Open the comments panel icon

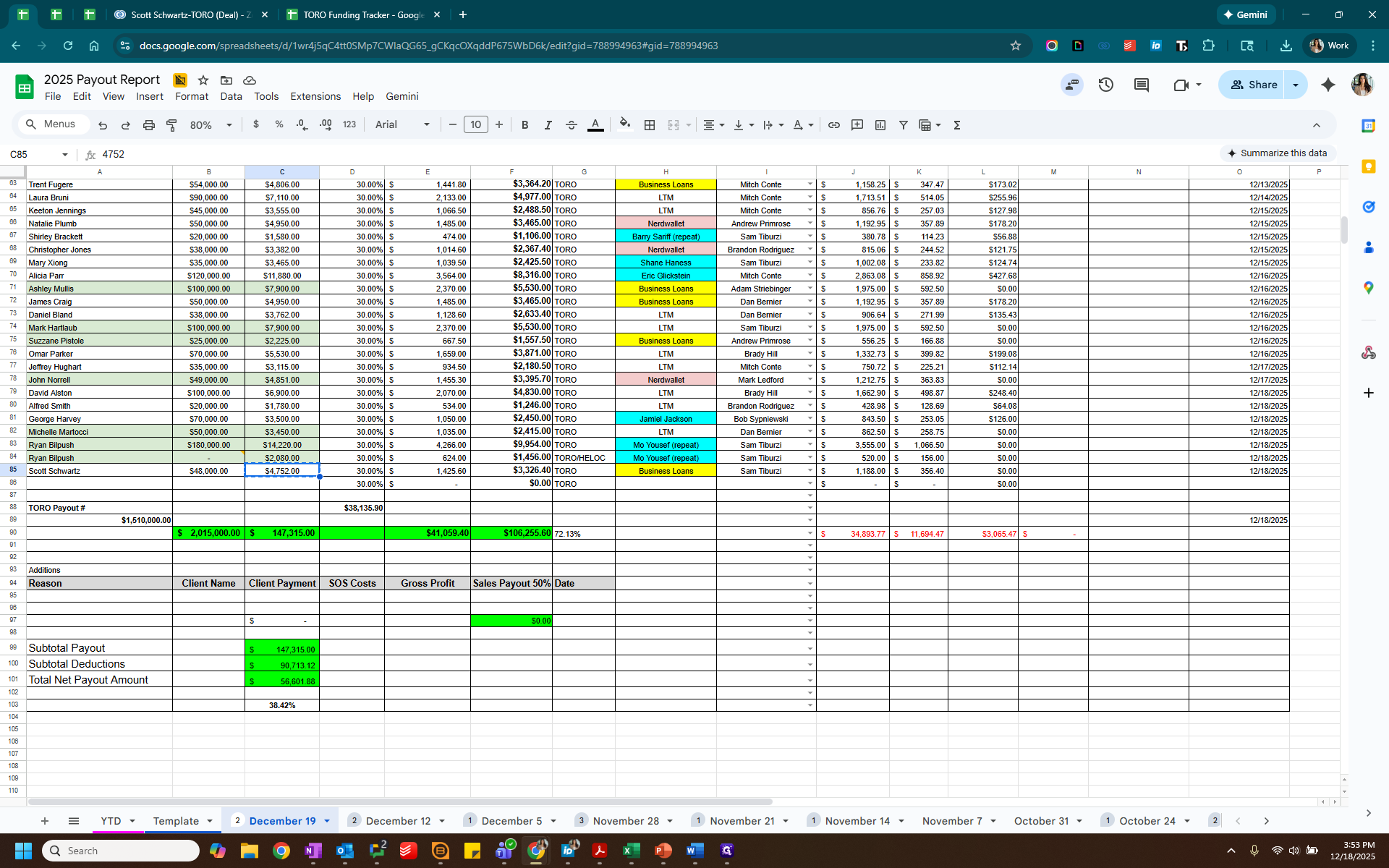point(1142,85)
